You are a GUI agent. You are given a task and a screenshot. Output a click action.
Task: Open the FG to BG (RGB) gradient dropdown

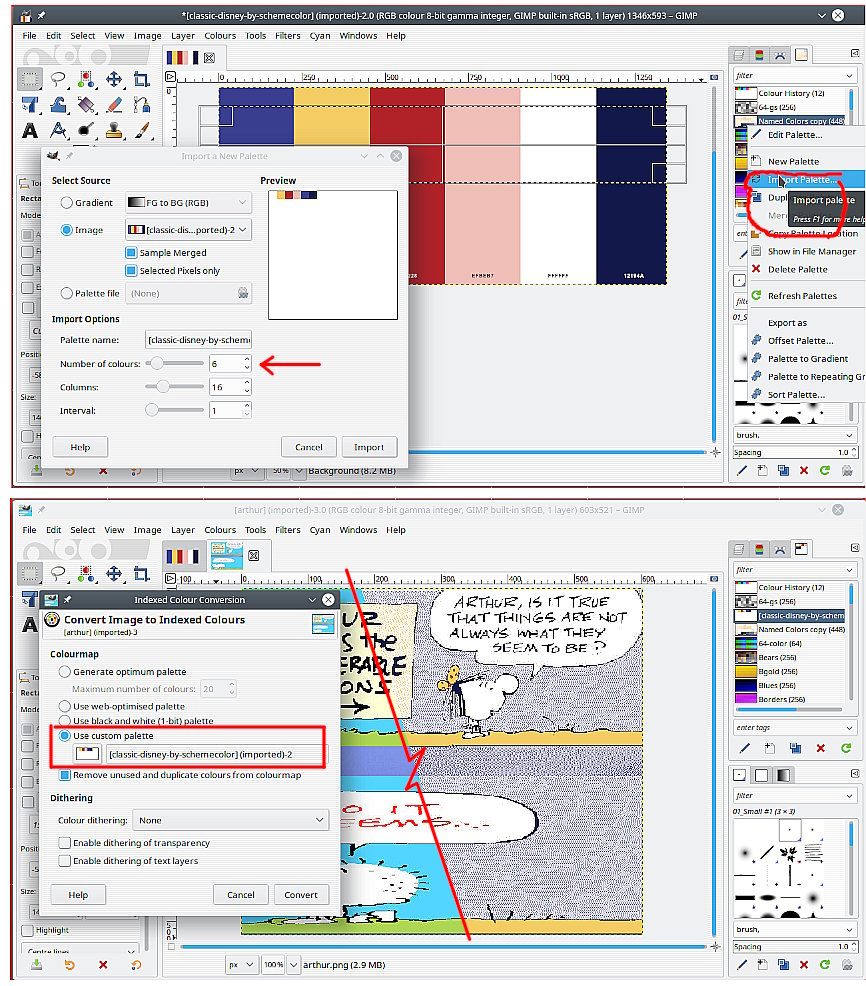(x=189, y=202)
